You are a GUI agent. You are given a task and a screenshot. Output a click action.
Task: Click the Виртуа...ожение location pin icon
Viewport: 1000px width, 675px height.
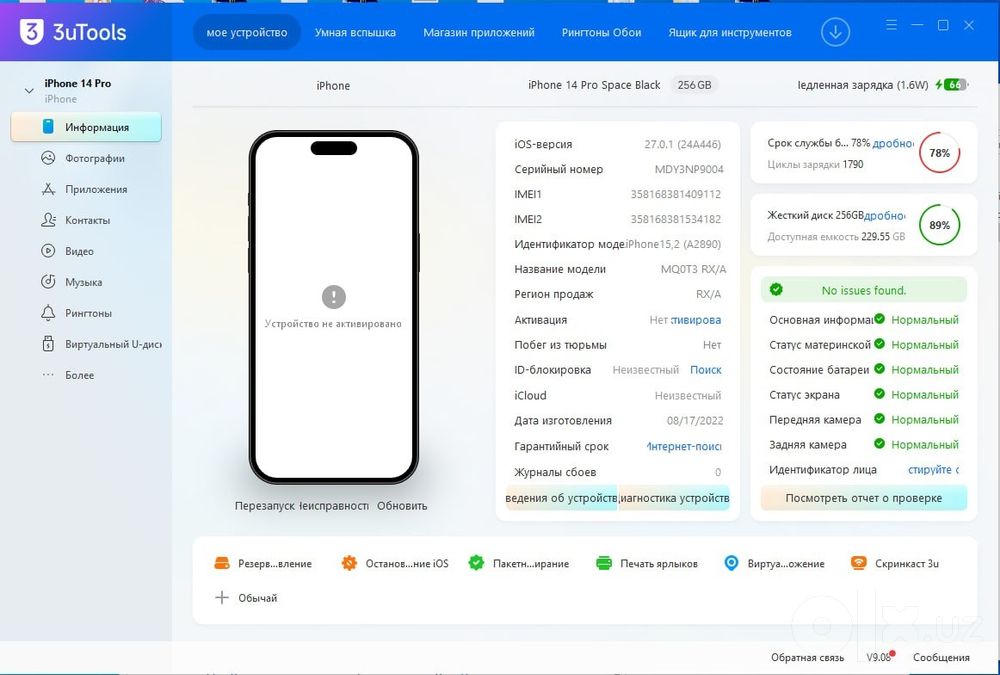[x=732, y=563]
